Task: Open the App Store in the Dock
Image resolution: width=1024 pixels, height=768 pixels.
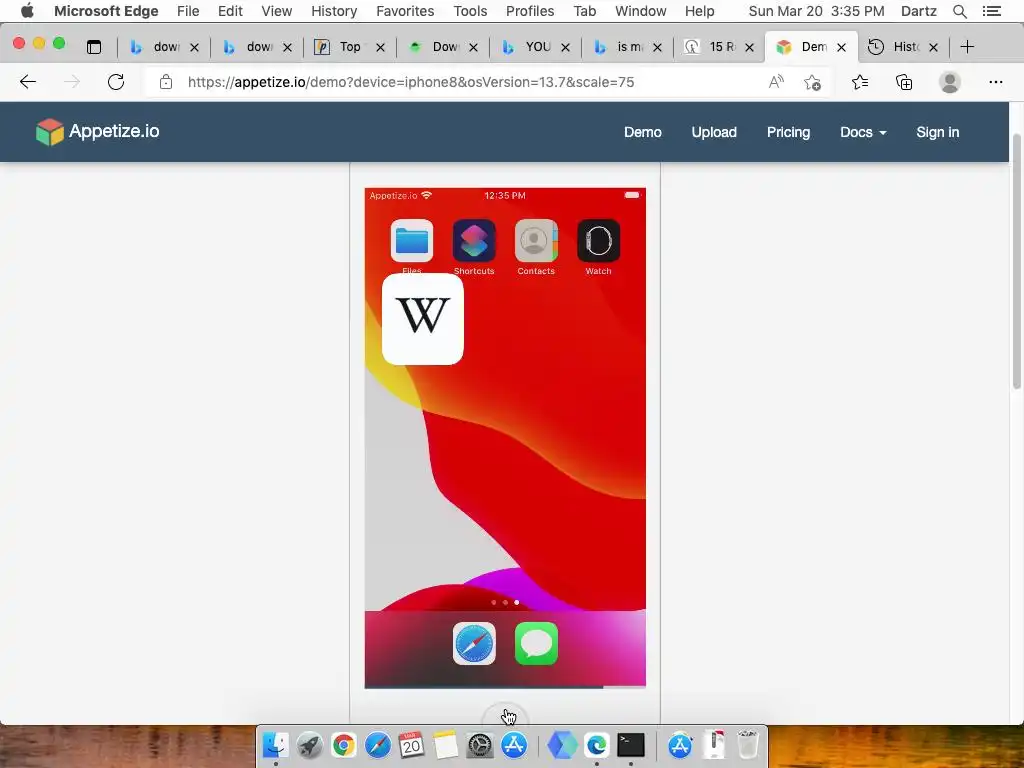Action: [514, 744]
